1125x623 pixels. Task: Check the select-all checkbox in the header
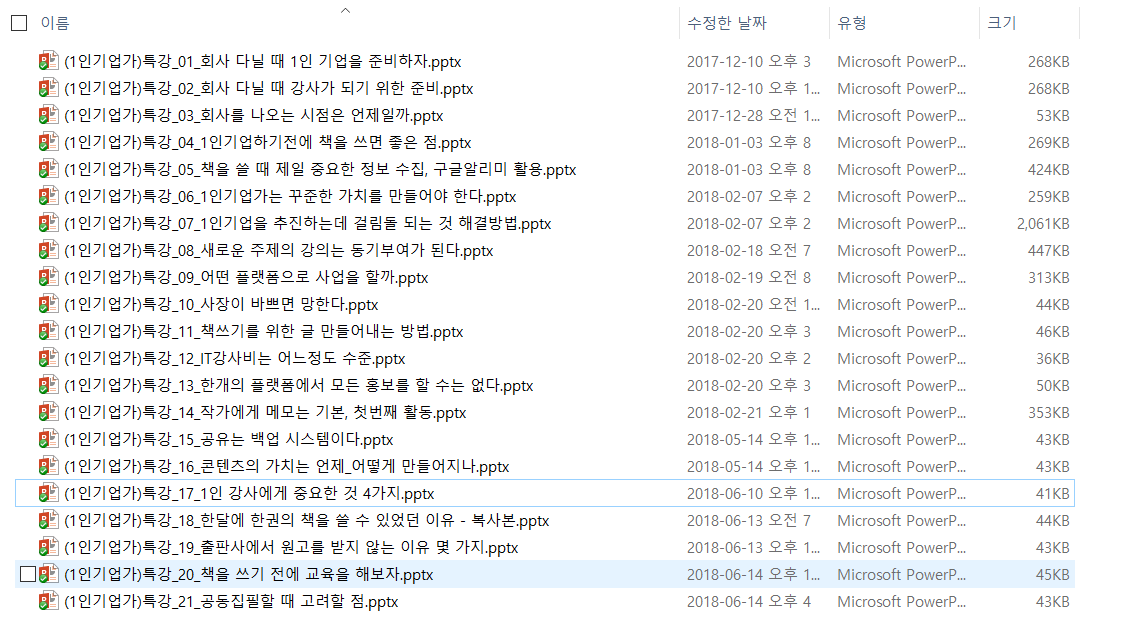17,22
